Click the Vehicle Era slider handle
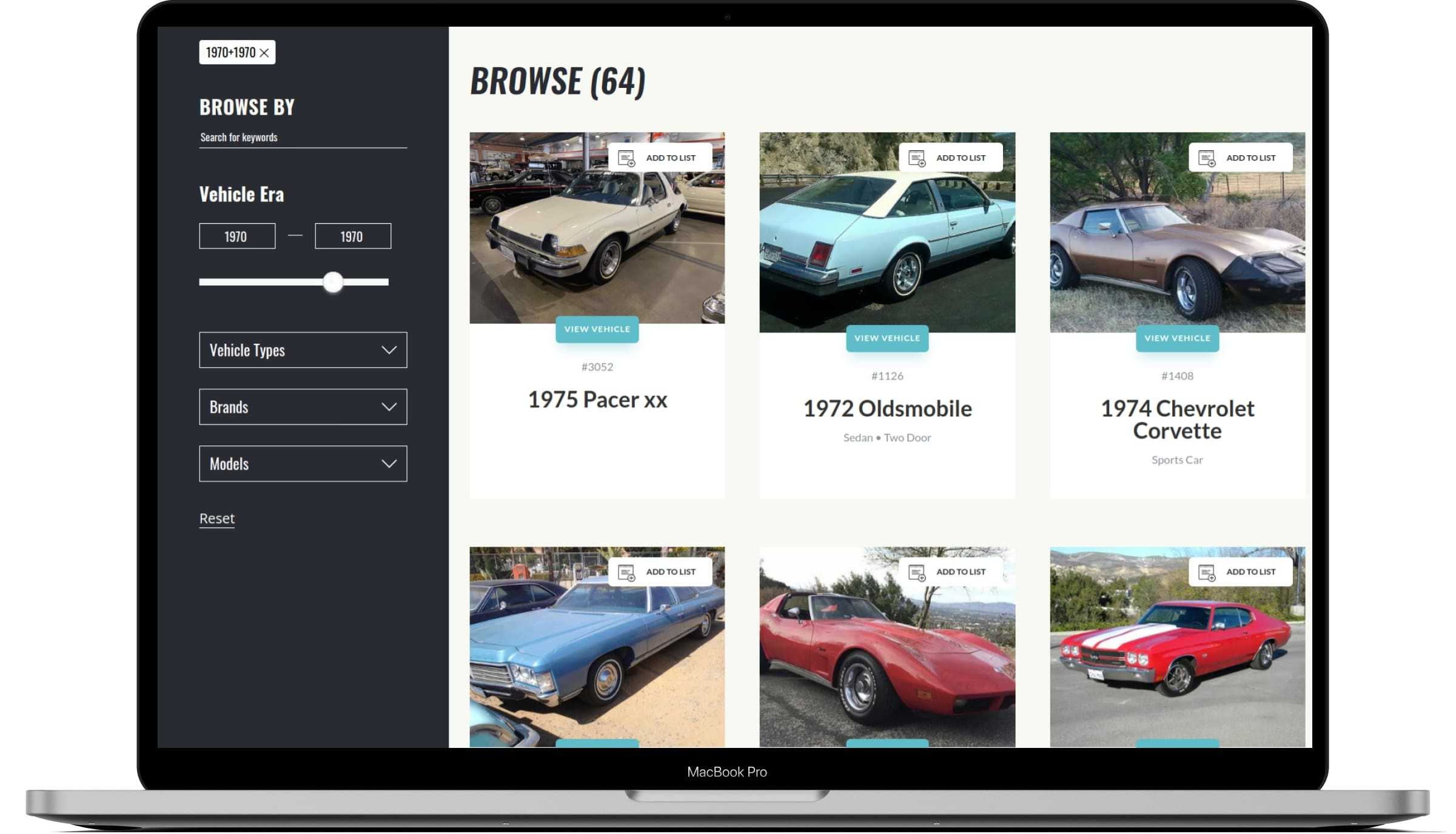1456x834 pixels. [x=332, y=282]
